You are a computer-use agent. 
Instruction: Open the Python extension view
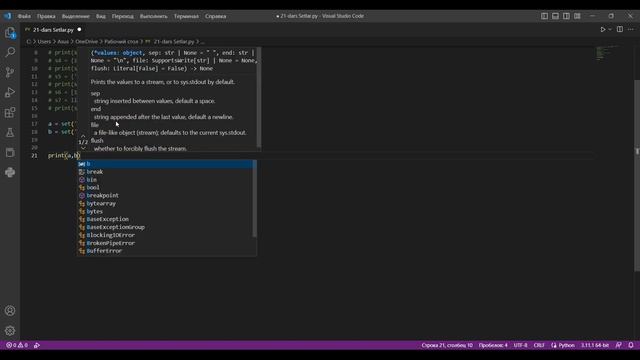click(10, 172)
